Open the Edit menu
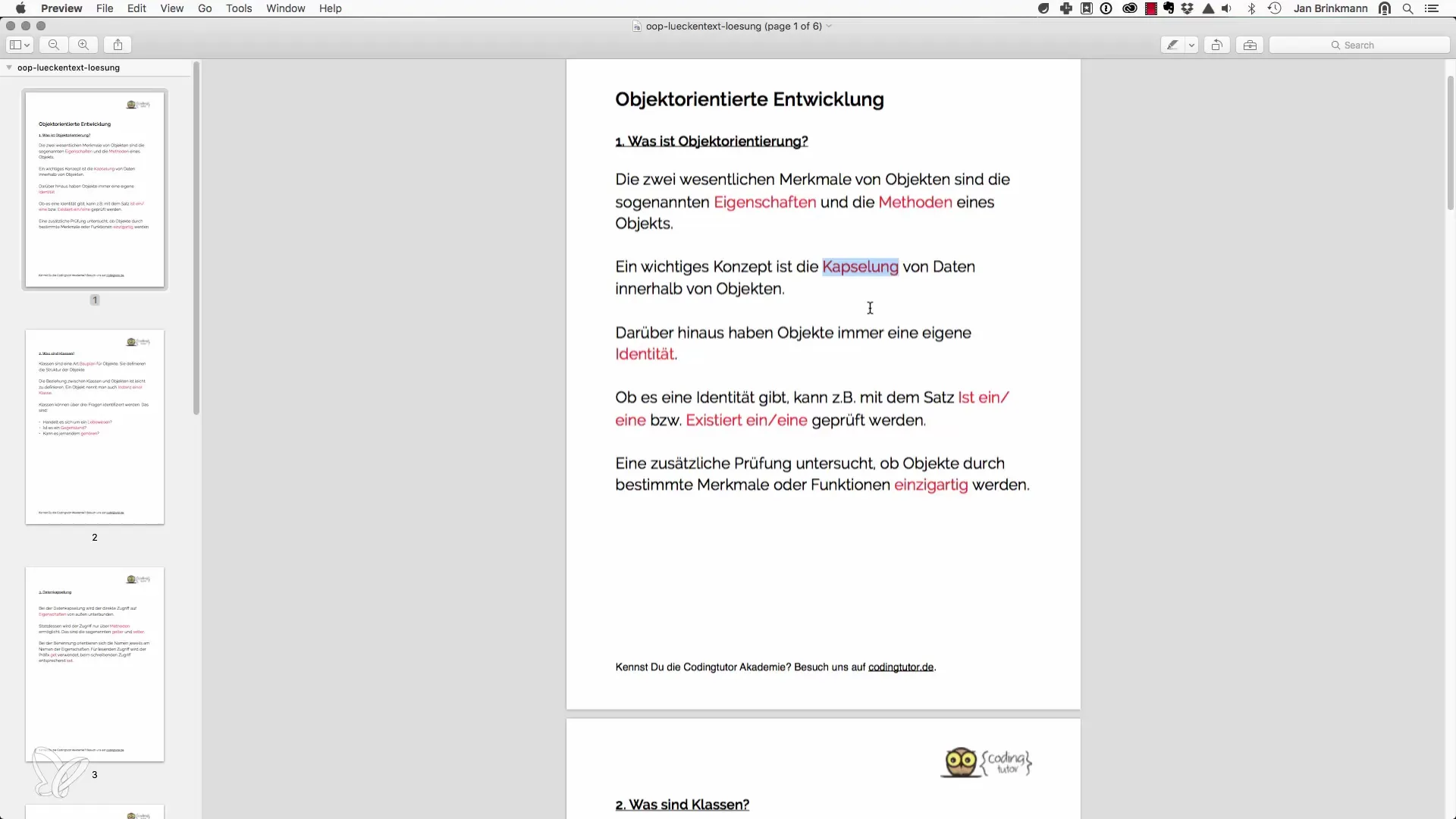Screen dimensions: 1456x819 pyautogui.click(x=136, y=8)
